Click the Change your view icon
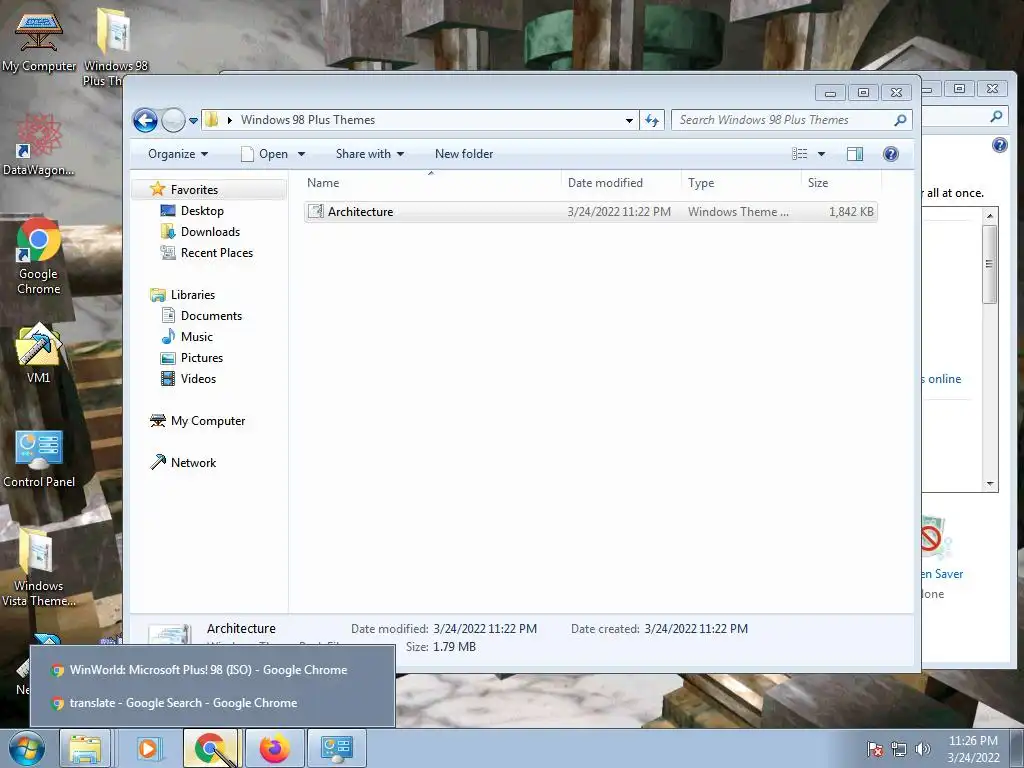1024x768 pixels. (799, 154)
